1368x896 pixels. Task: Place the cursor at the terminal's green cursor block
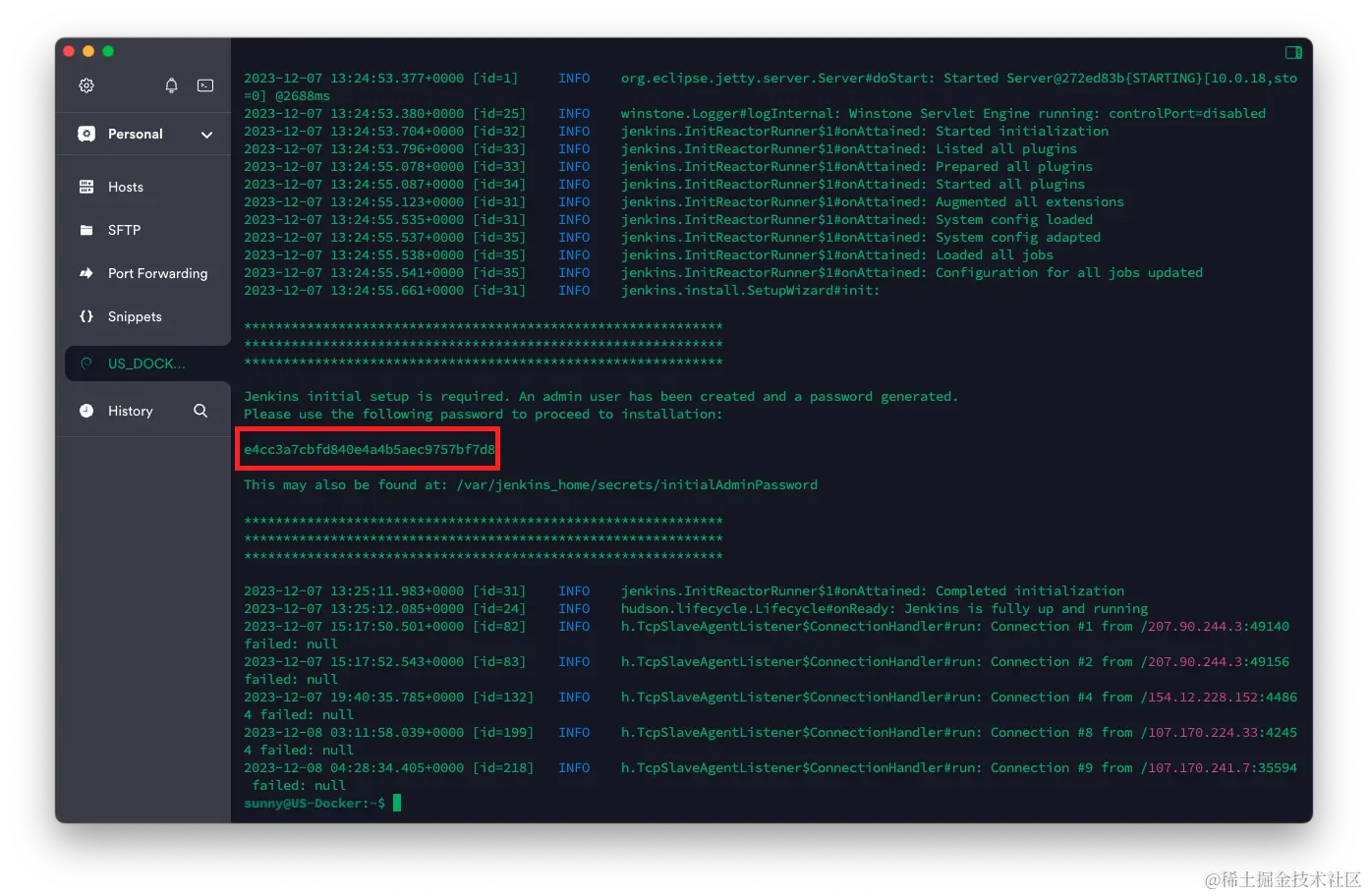pyautogui.click(x=397, y=804)
